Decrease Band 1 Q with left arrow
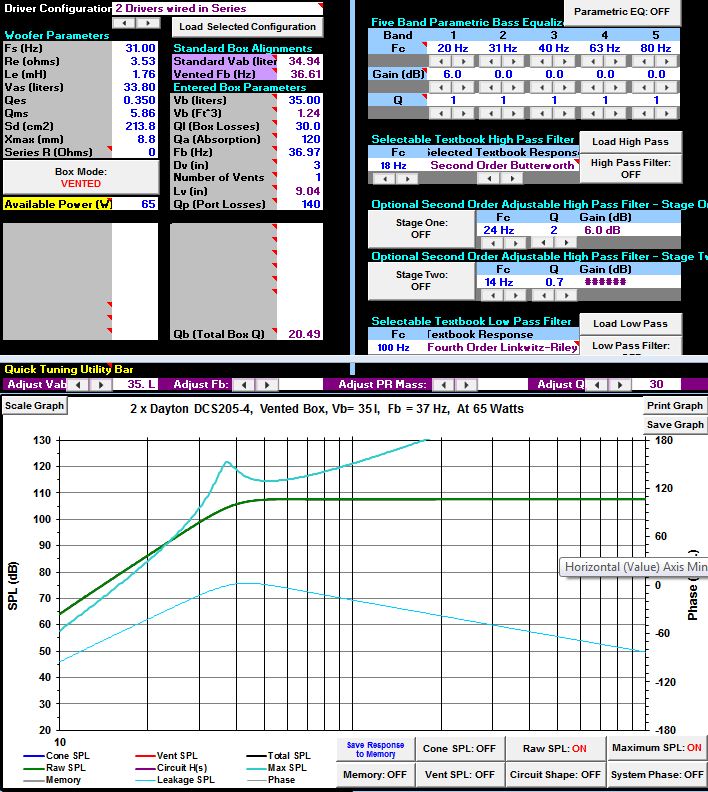 tap(441, 113)
